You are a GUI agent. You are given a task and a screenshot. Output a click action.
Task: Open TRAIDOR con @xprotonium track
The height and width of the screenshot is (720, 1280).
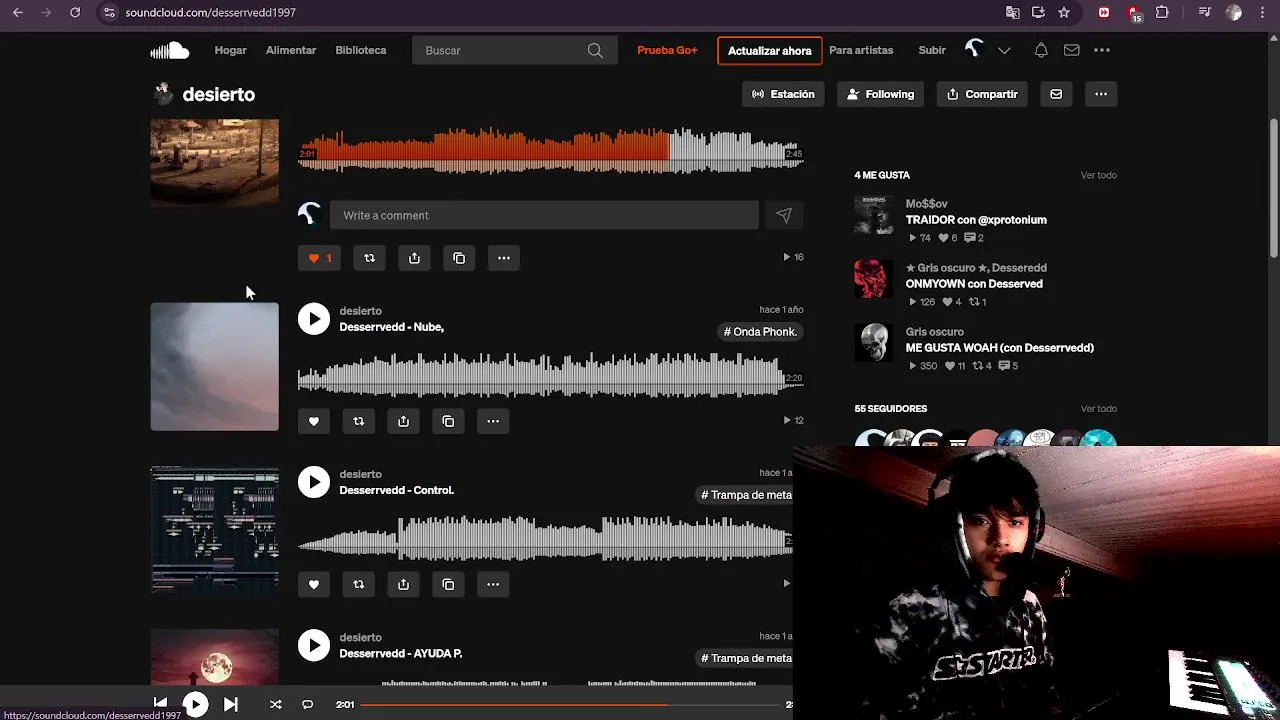976,220
